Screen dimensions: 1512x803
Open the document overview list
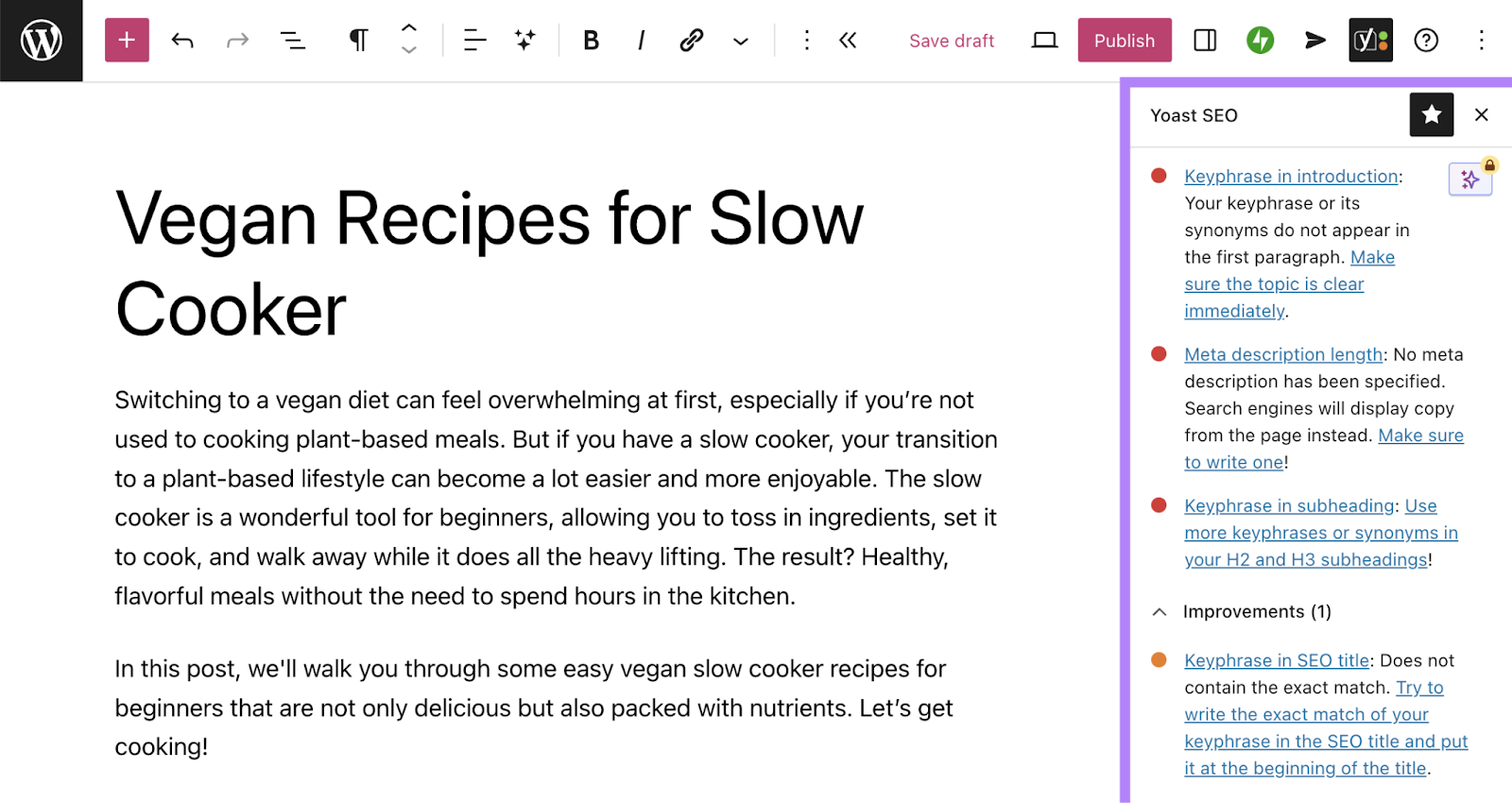[x=293, y=41]
